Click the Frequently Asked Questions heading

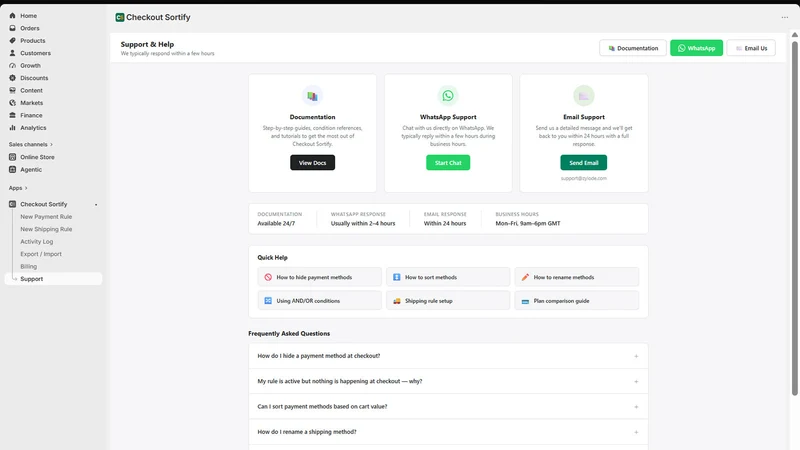[x=289, y=334]
